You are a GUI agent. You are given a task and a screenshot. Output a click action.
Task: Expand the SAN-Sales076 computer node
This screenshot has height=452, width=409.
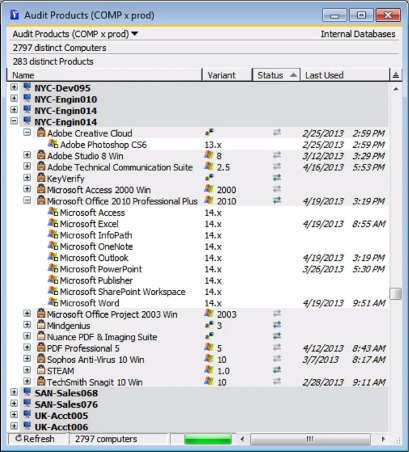tap(14, 404)
